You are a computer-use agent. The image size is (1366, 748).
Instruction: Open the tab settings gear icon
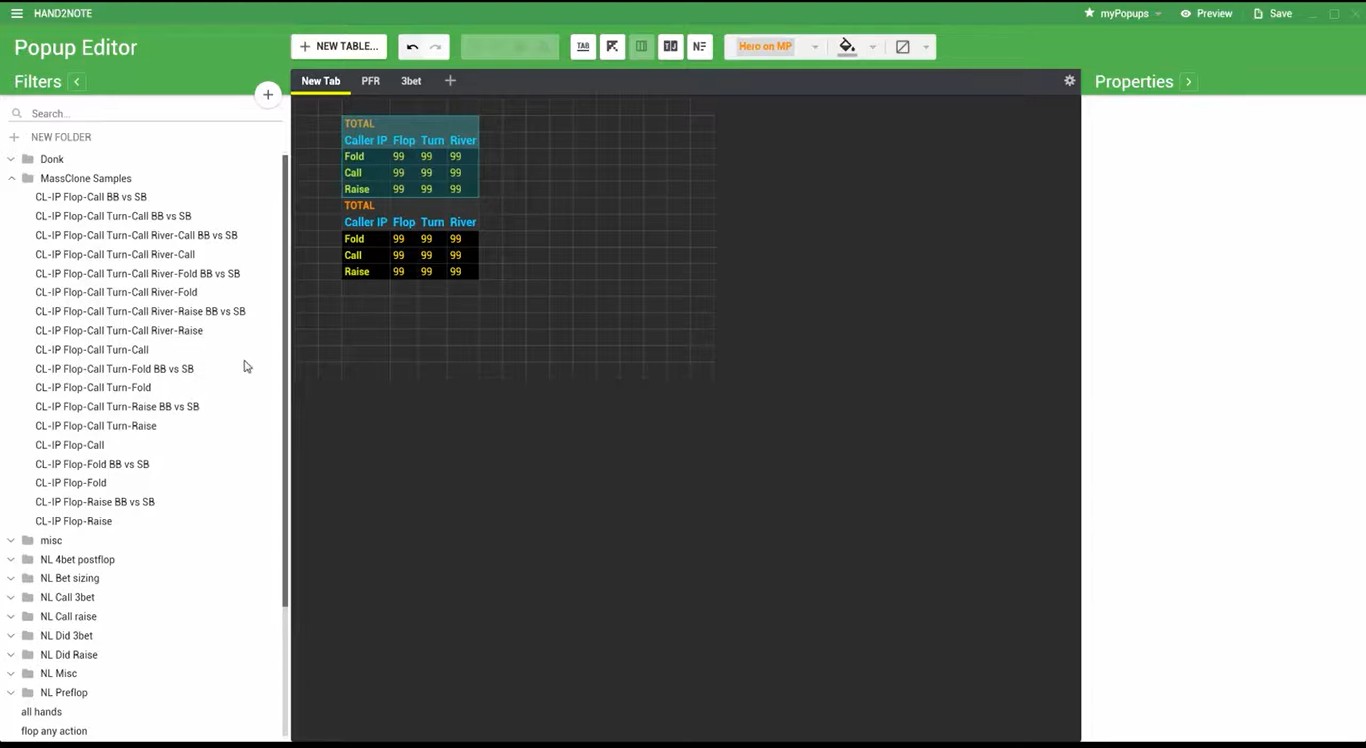tap(1069, 81)
